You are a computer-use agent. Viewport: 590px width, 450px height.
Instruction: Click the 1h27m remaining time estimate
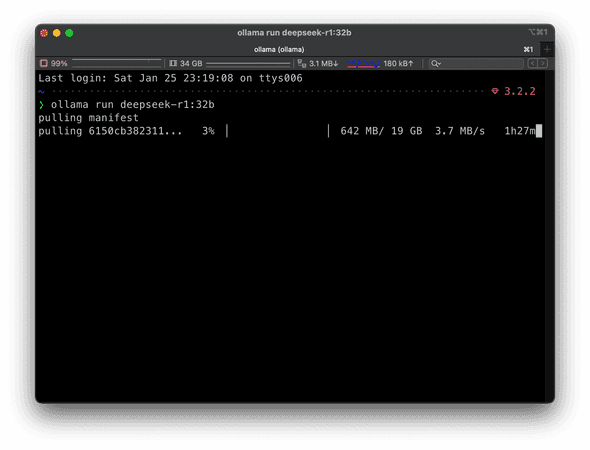pos(520,131)
